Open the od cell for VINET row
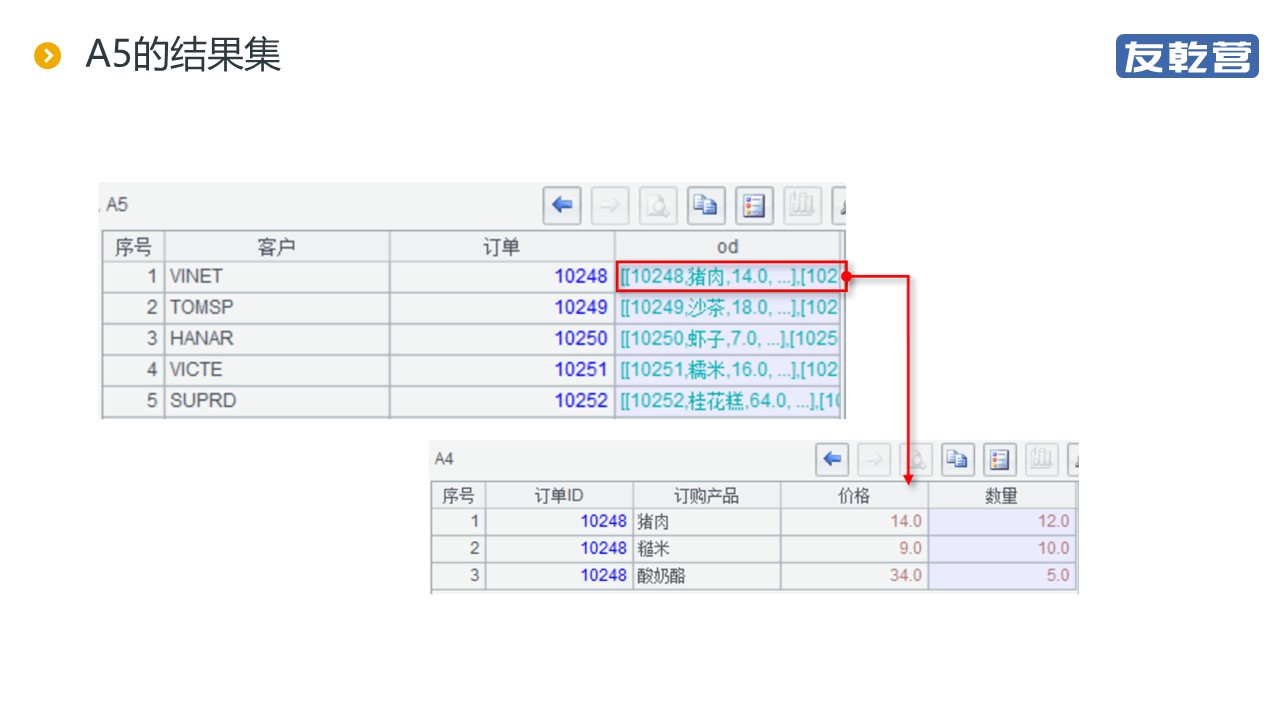This screenshot has width=1280, height=720. [x=730, y=276]
